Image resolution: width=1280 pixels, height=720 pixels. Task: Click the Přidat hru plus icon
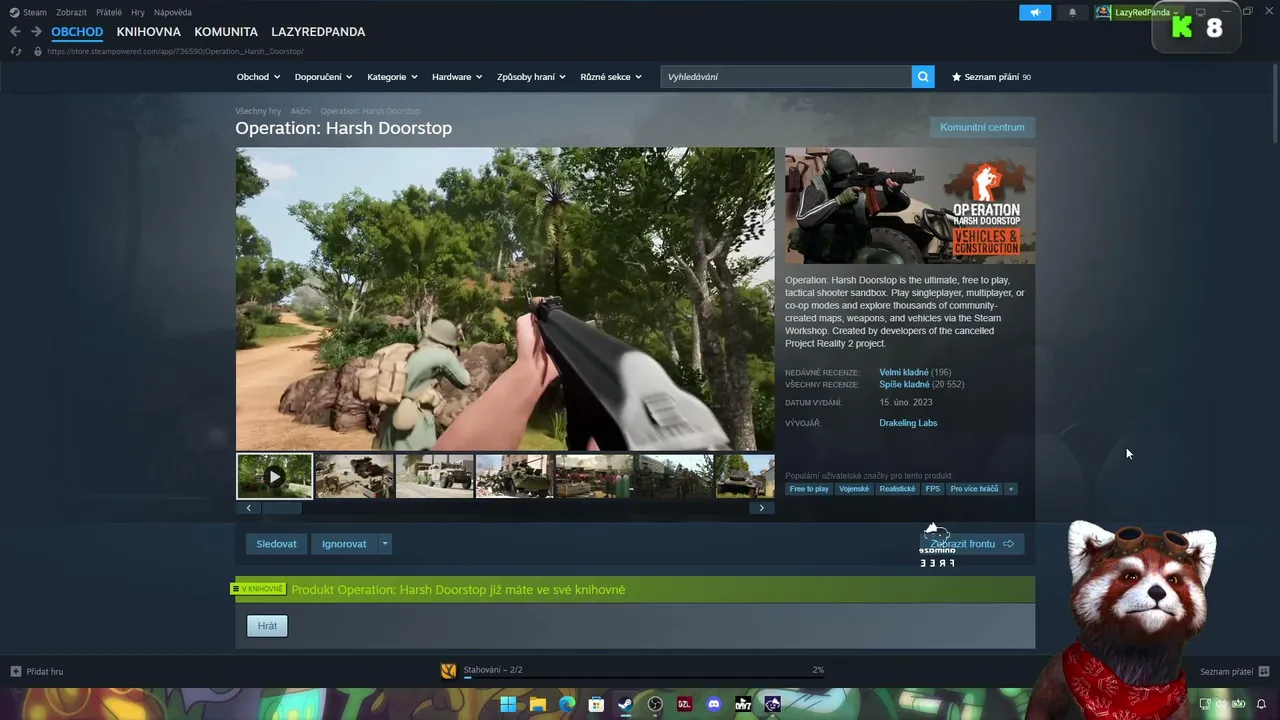[x=16, y=671]
